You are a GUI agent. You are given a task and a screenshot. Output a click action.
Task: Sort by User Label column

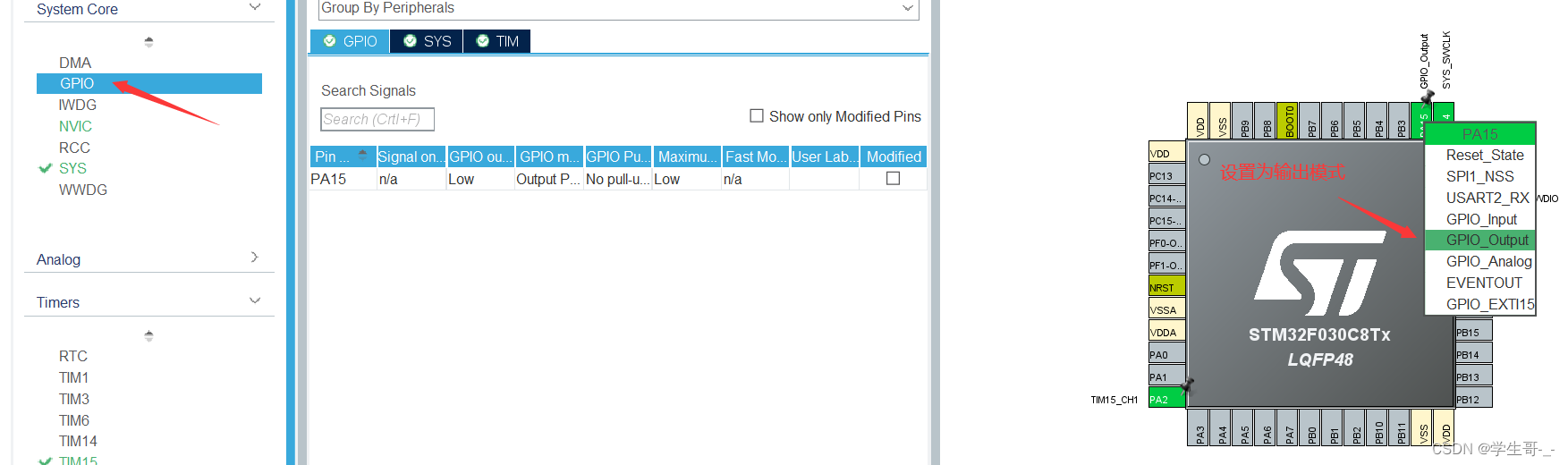tap(825, 156)
